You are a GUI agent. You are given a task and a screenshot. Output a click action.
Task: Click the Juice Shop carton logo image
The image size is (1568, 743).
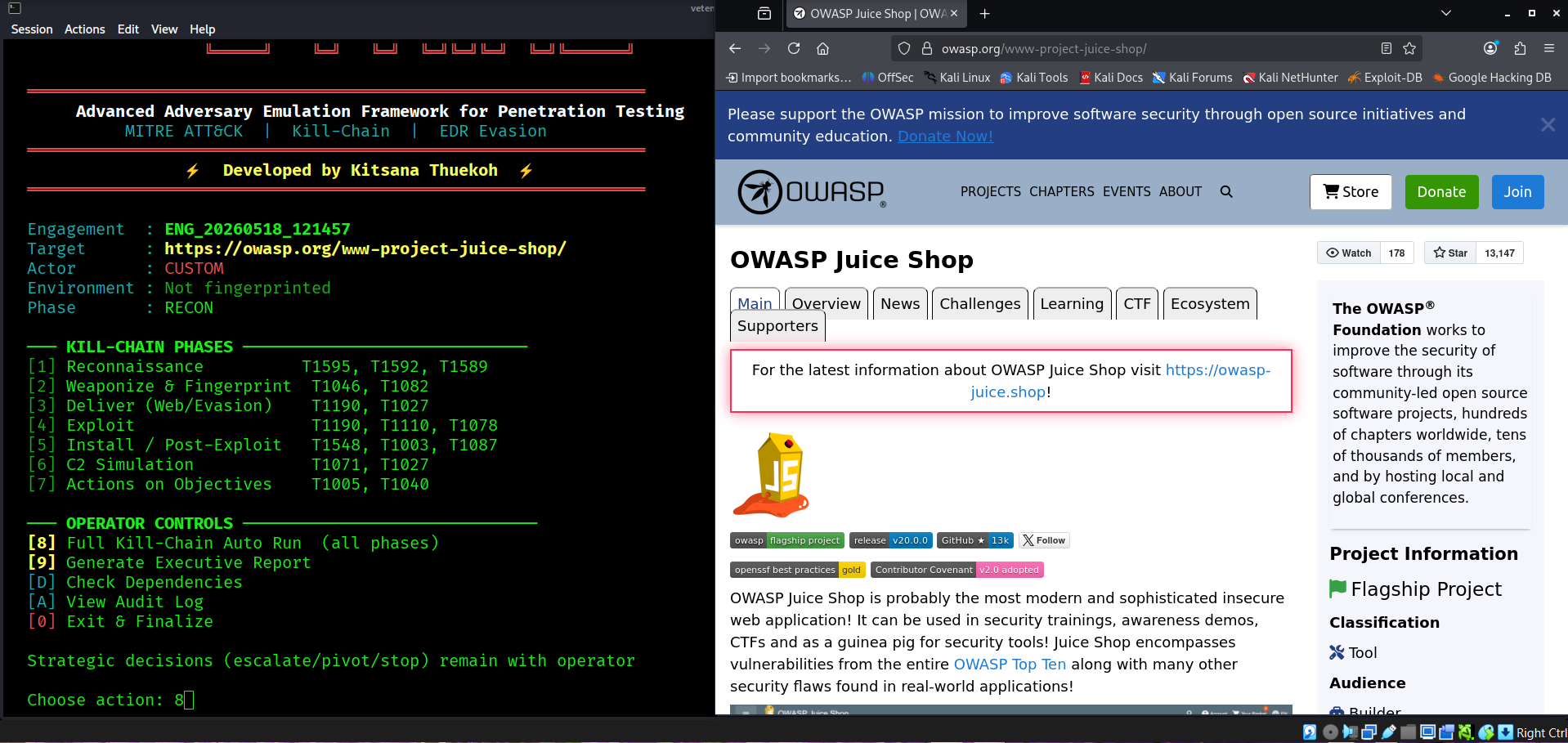pyautogui.click(x=771, y=475)
